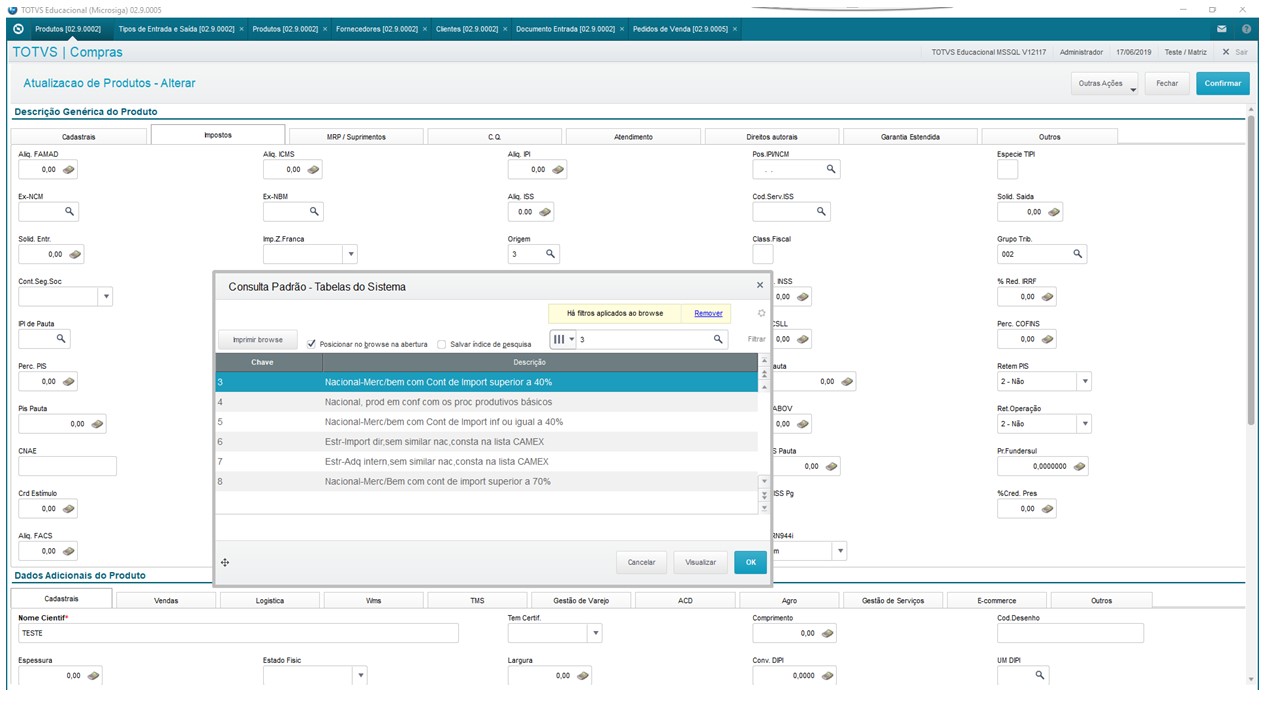Open Ret.Operação dropdown
Image resolution: width=1280 pixels, height=720 pixels.
click(x=1085, y=424)
